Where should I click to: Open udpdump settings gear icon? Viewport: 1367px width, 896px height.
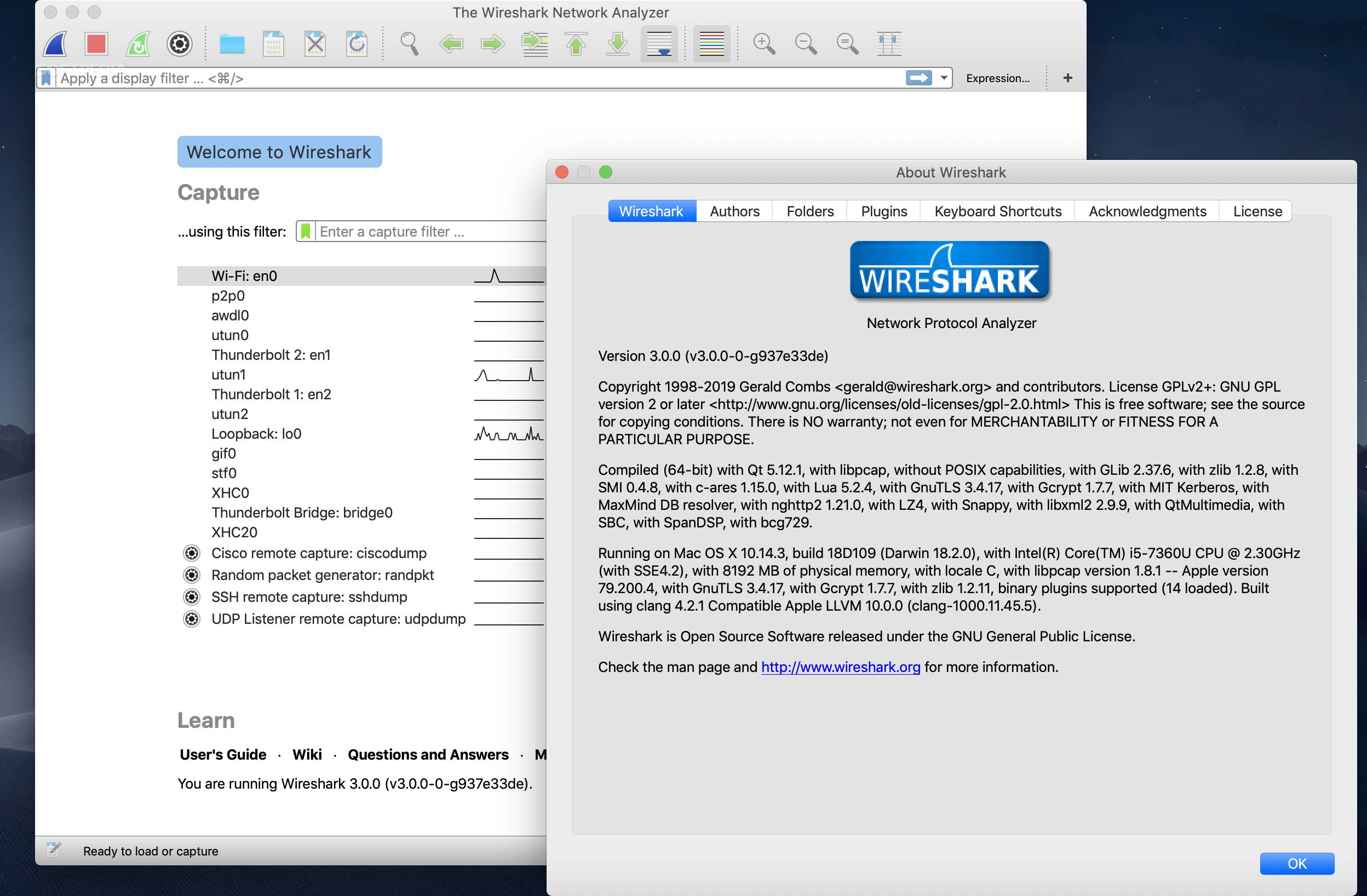(x=191, y=618)
